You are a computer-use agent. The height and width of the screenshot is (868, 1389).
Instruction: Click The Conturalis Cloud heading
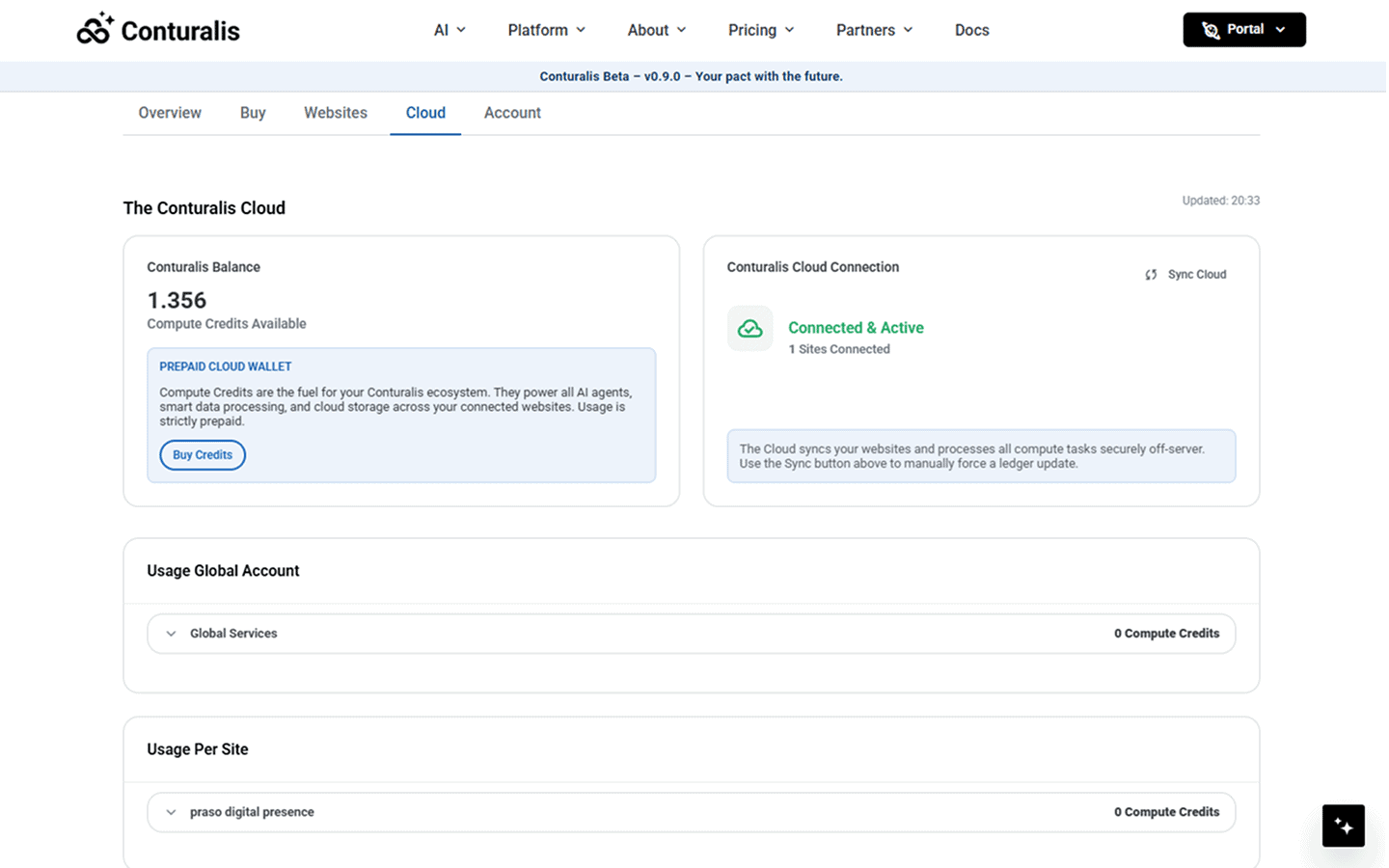click(x=204, y=208)
